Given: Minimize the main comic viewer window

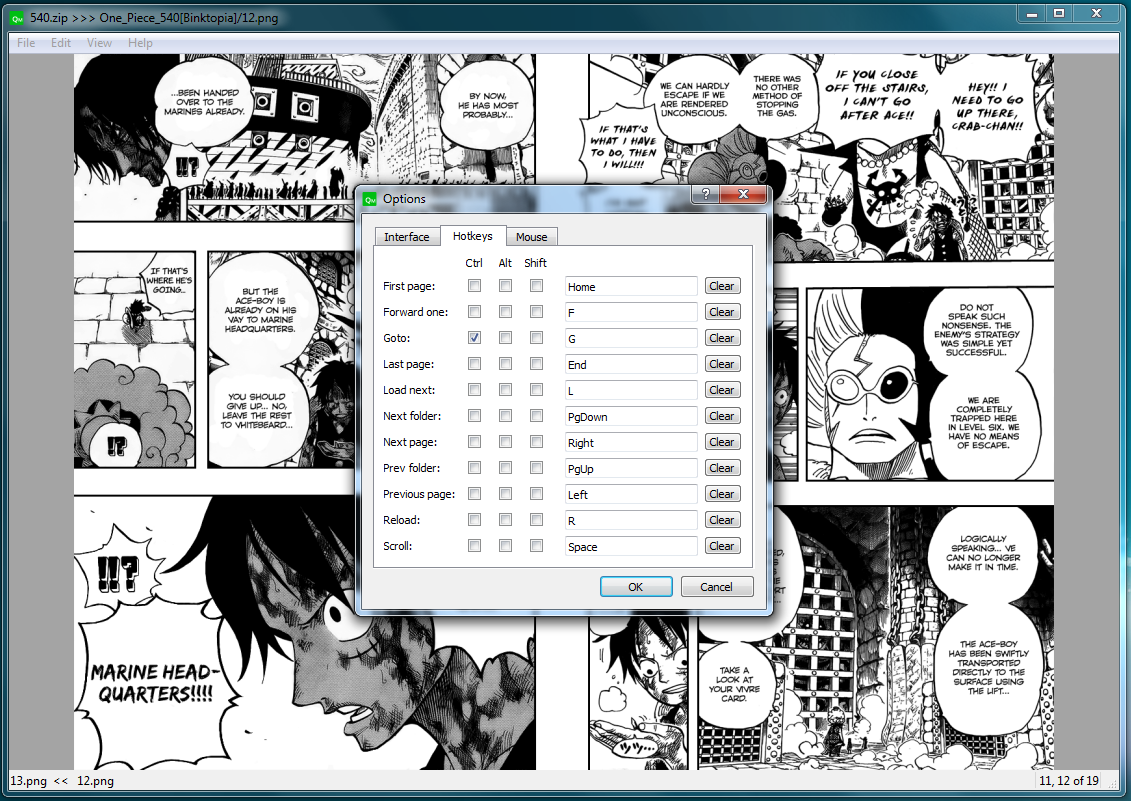Looking at the screenshot, I should 1031,14.
